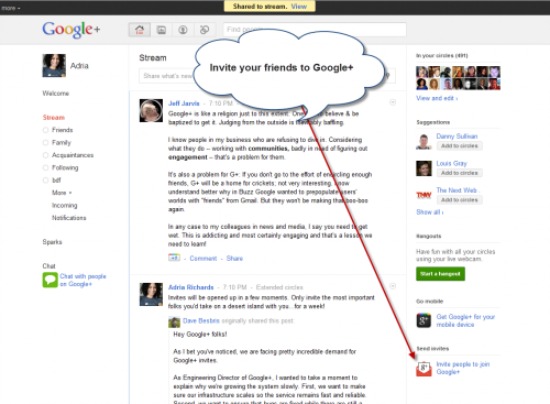Click Share on Jeff Jarvis post
Screen dimensions: 550x404
(235, 258)
